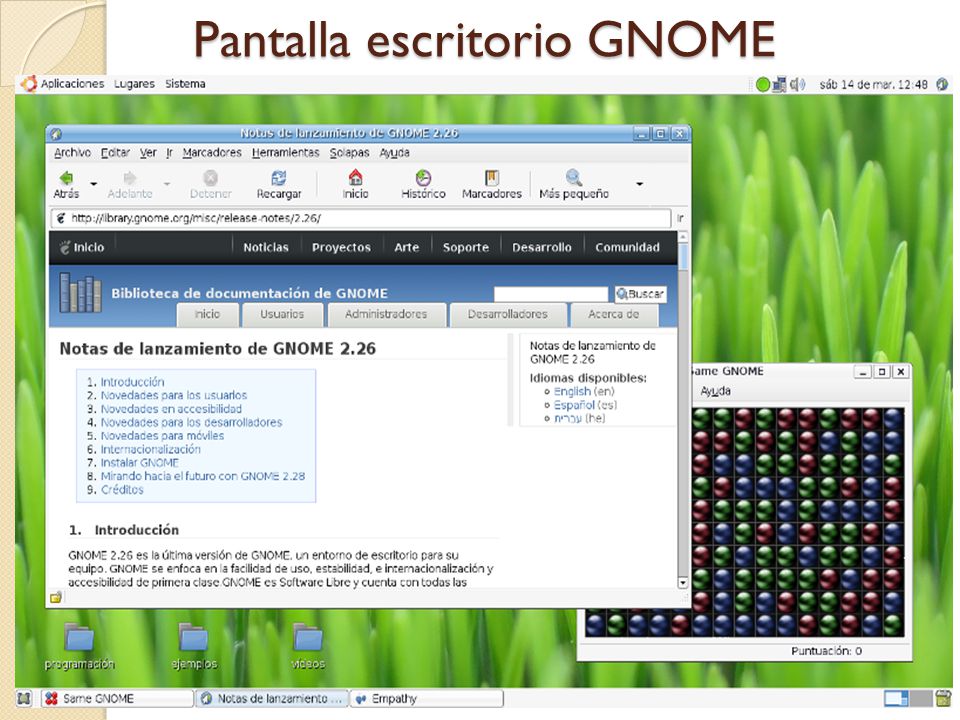Go back with the Atrás arrow icon

tap(66, 178)
